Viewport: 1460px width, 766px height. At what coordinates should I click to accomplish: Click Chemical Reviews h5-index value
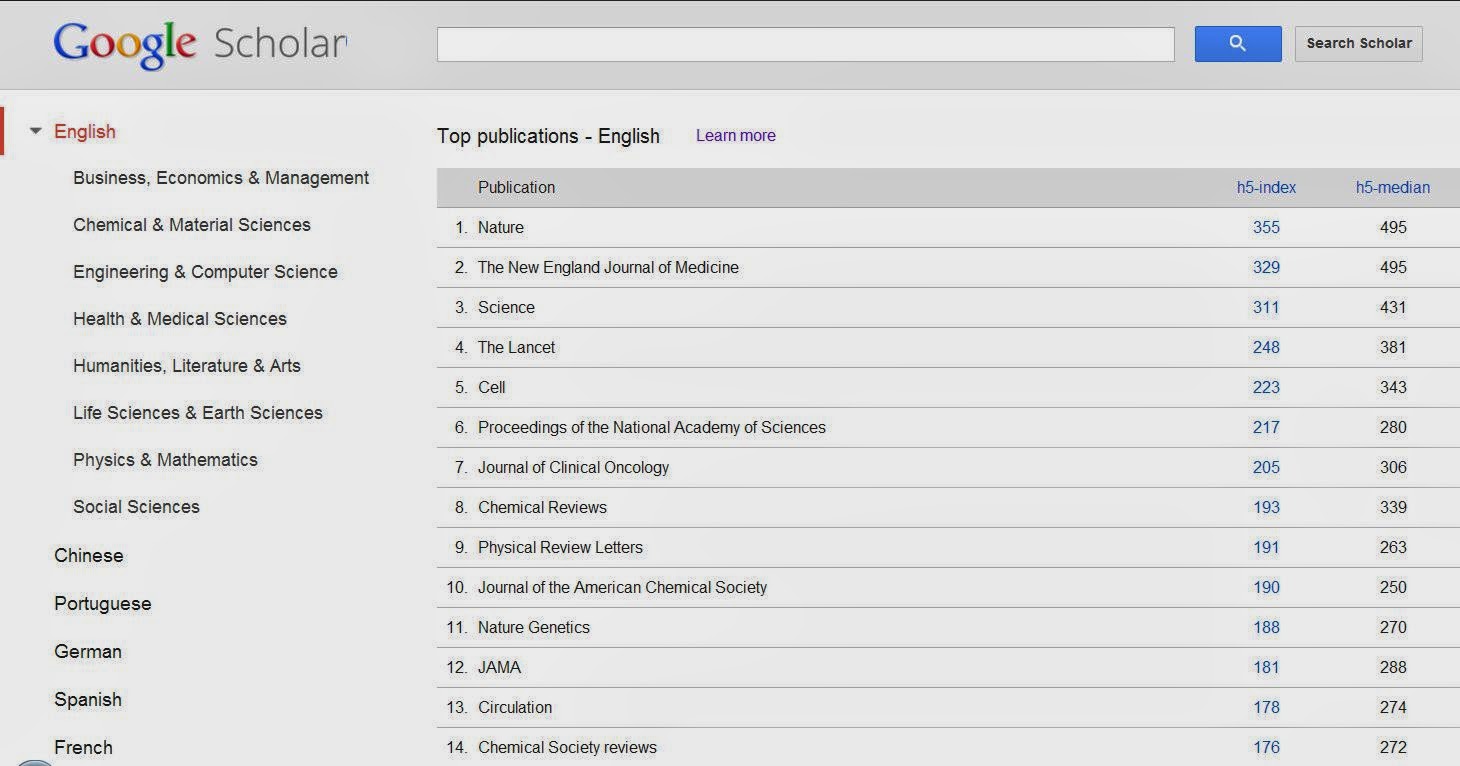tap(1266, 507)
